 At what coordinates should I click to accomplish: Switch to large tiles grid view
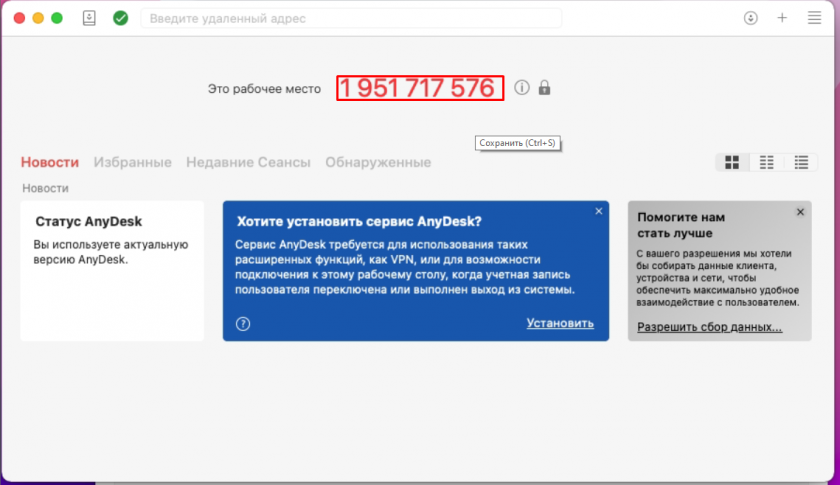click(x=732, y=162)
